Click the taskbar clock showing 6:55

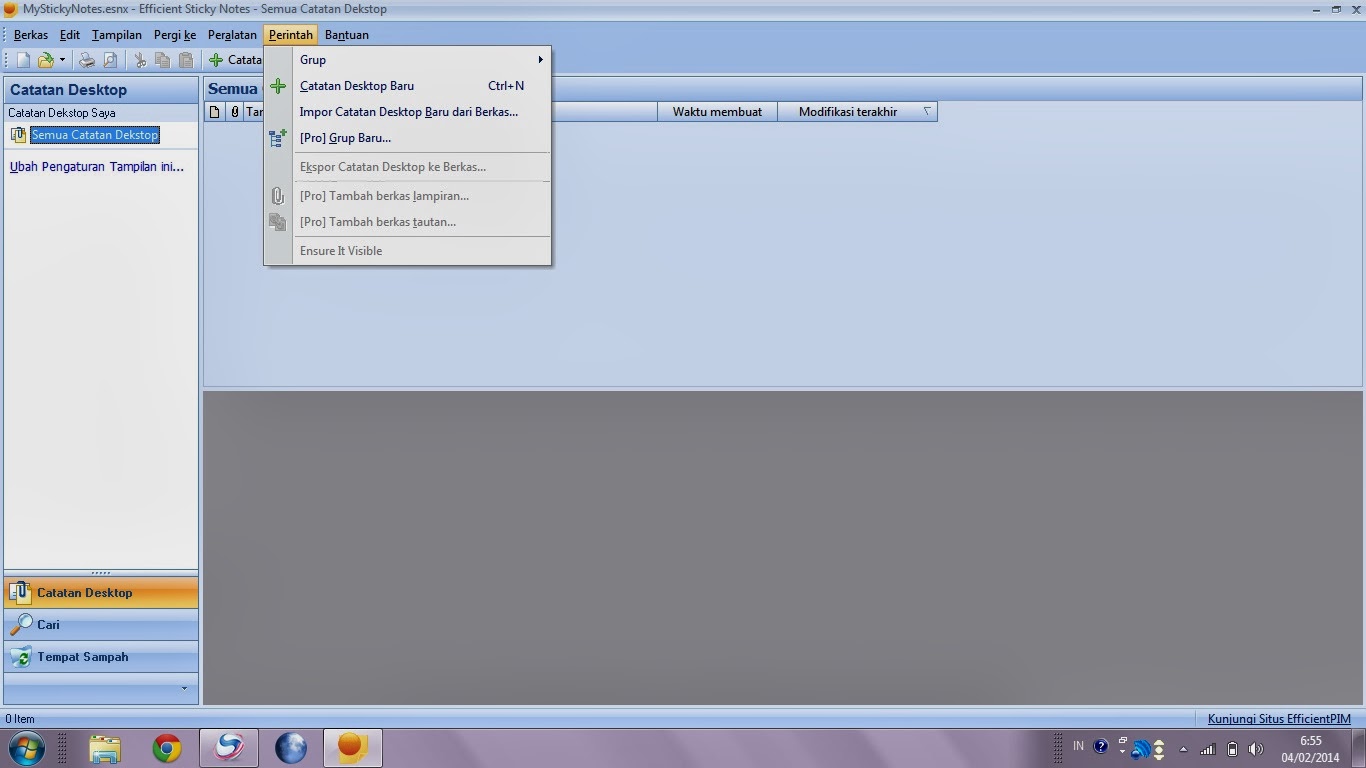tap(1310, 748)
